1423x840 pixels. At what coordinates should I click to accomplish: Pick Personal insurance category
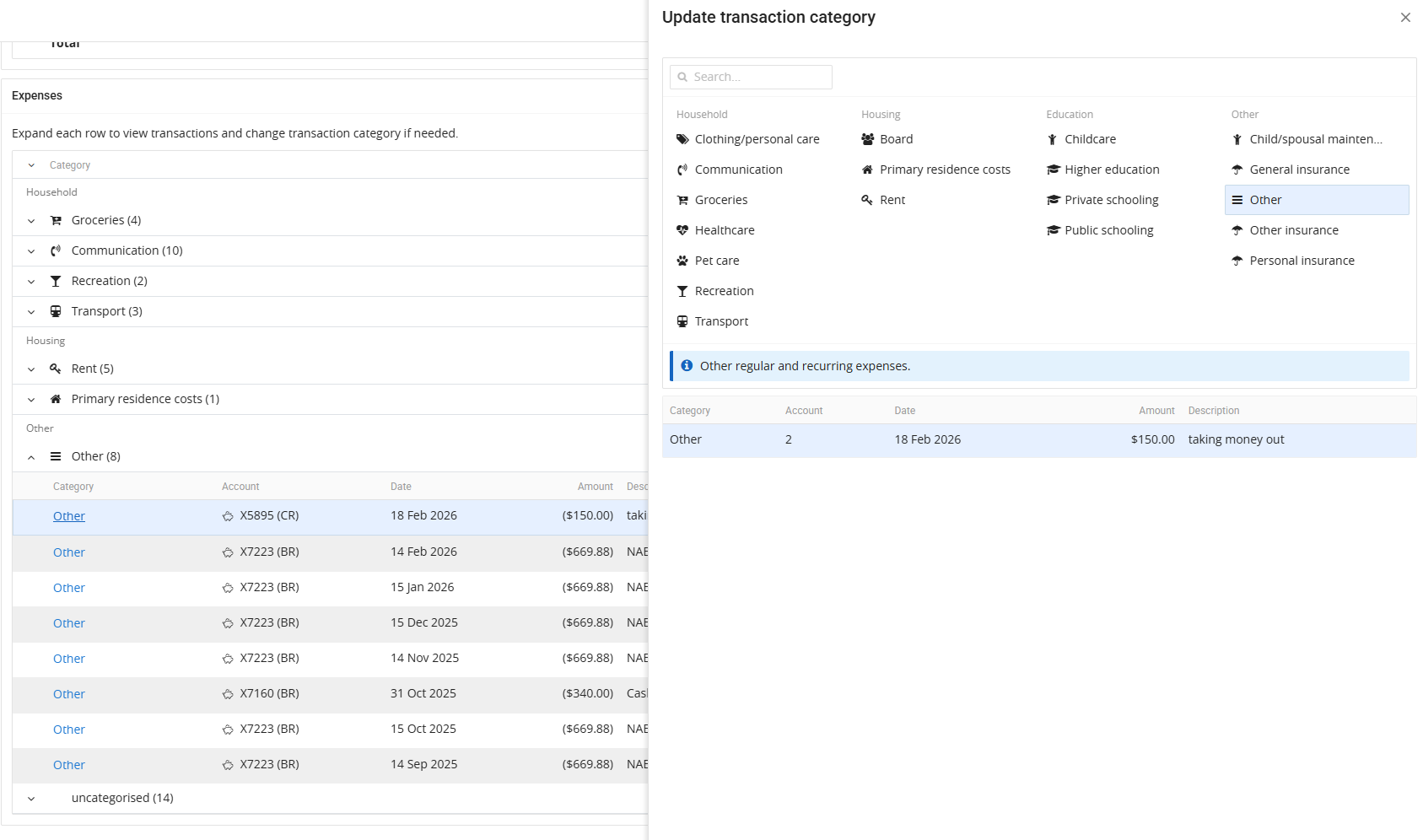(x=1302, y=261)
